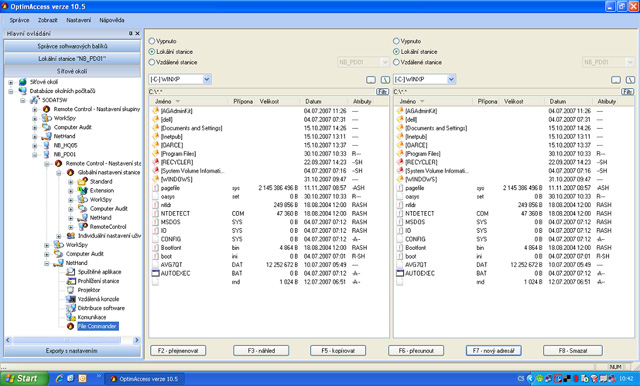
Task: Open the Nastavení menu
Action: [x=78, y=20]
